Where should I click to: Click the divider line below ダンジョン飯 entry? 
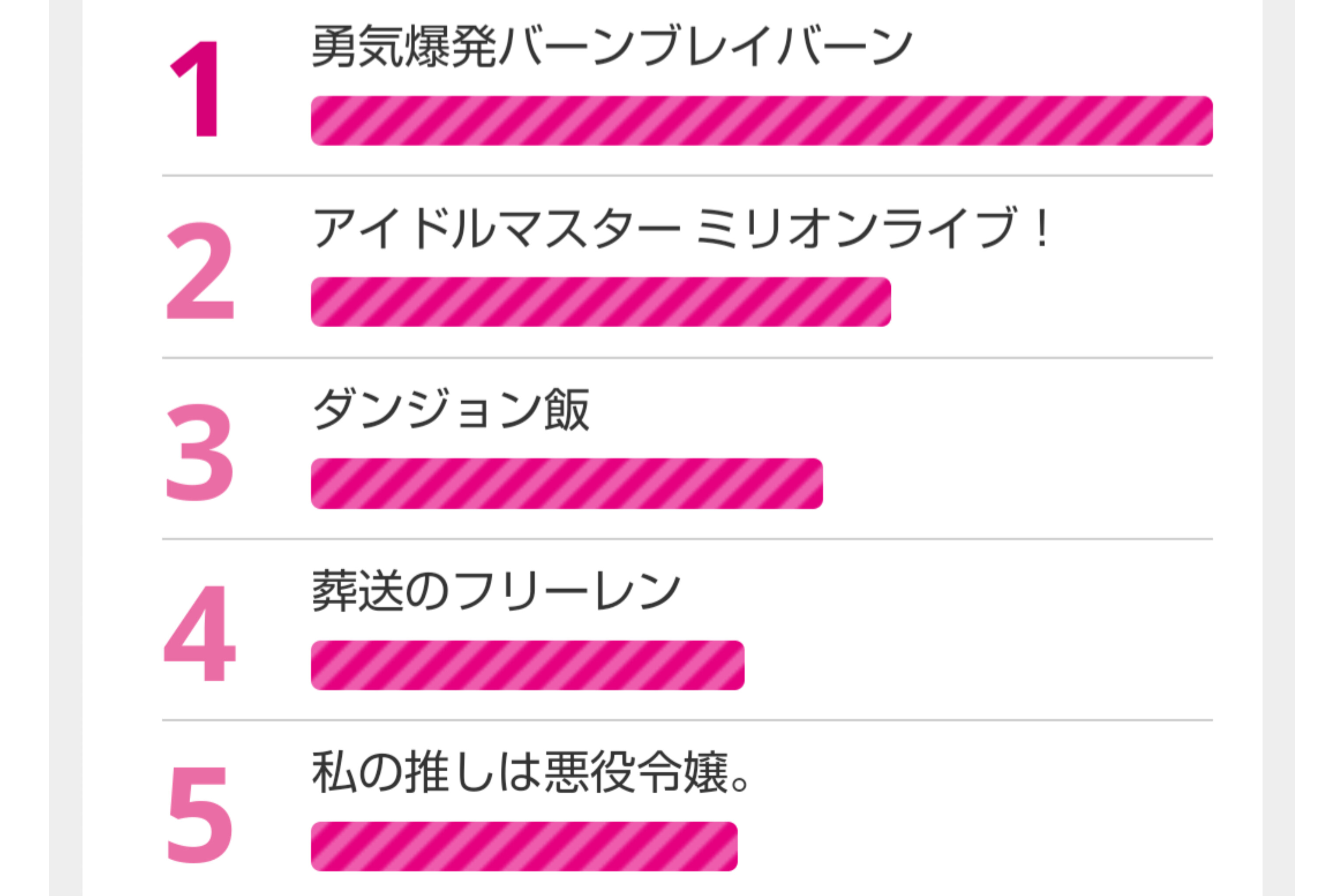(x=687, y=539)
